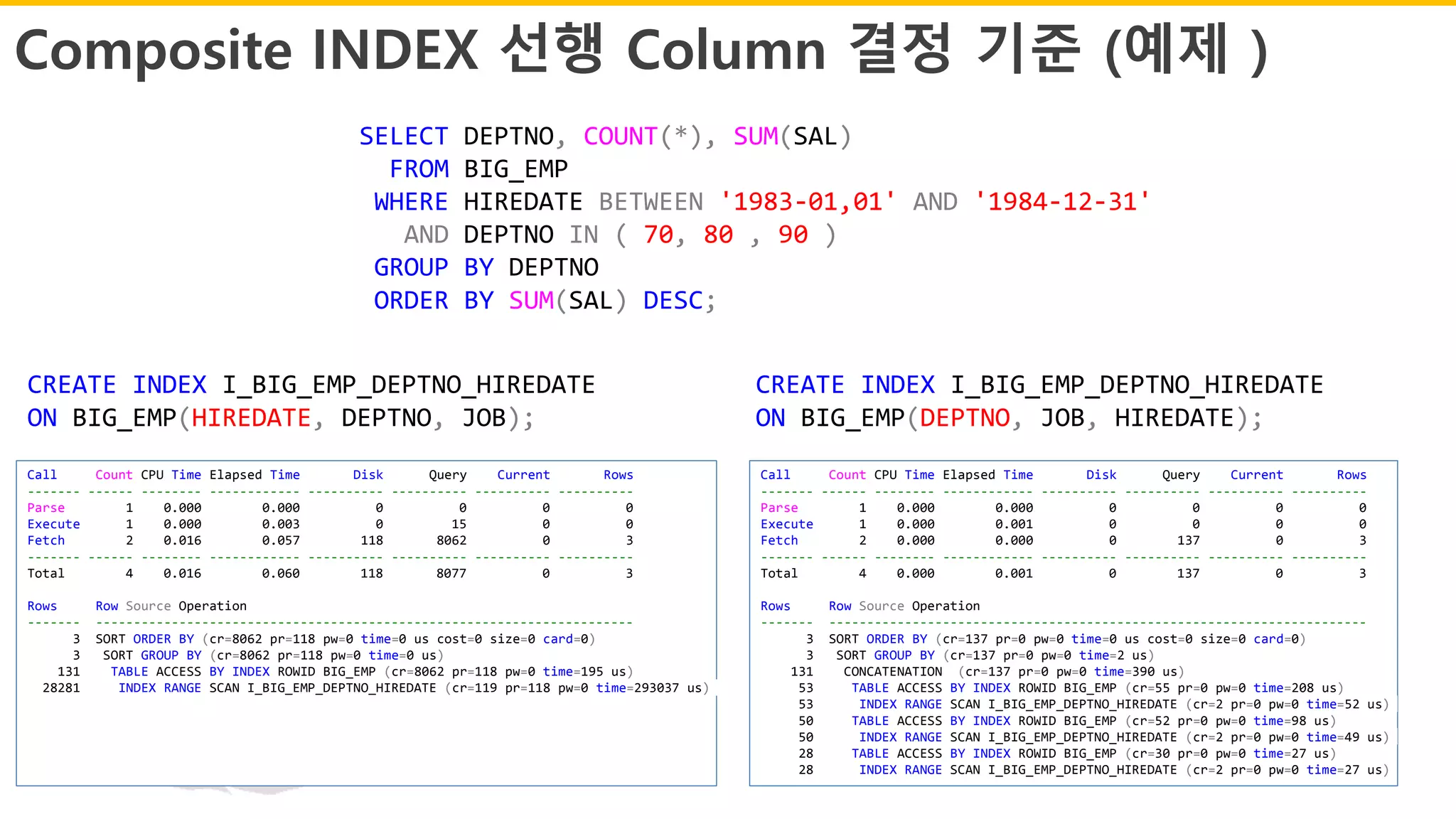The image size is (1456, 819).
Task: Click the date literal '1983-01,01'
Action: (807, 202)
